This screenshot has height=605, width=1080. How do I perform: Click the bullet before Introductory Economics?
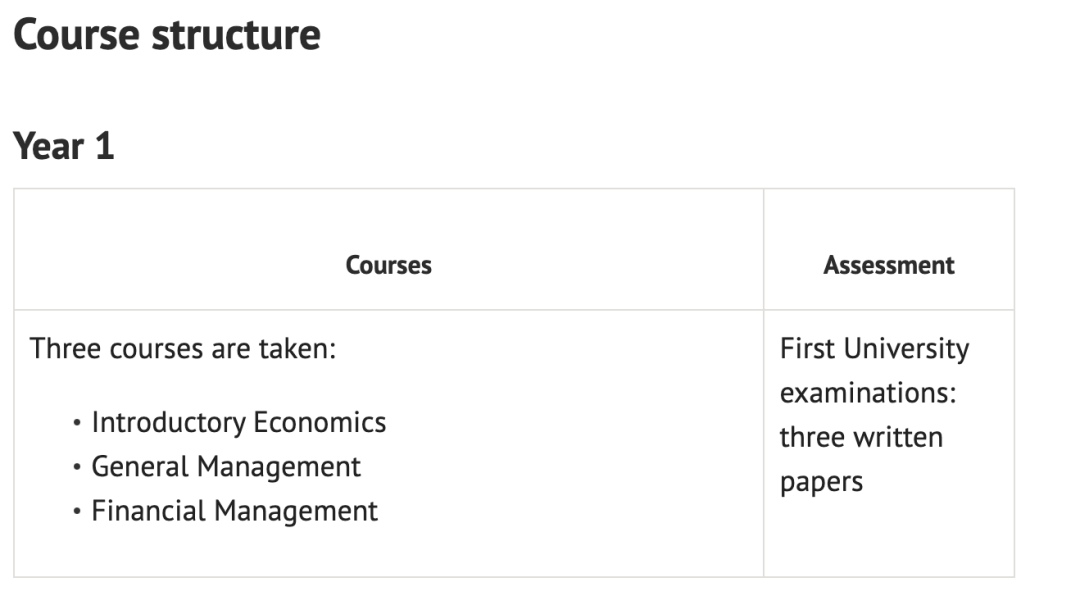[x=77, y=423]
